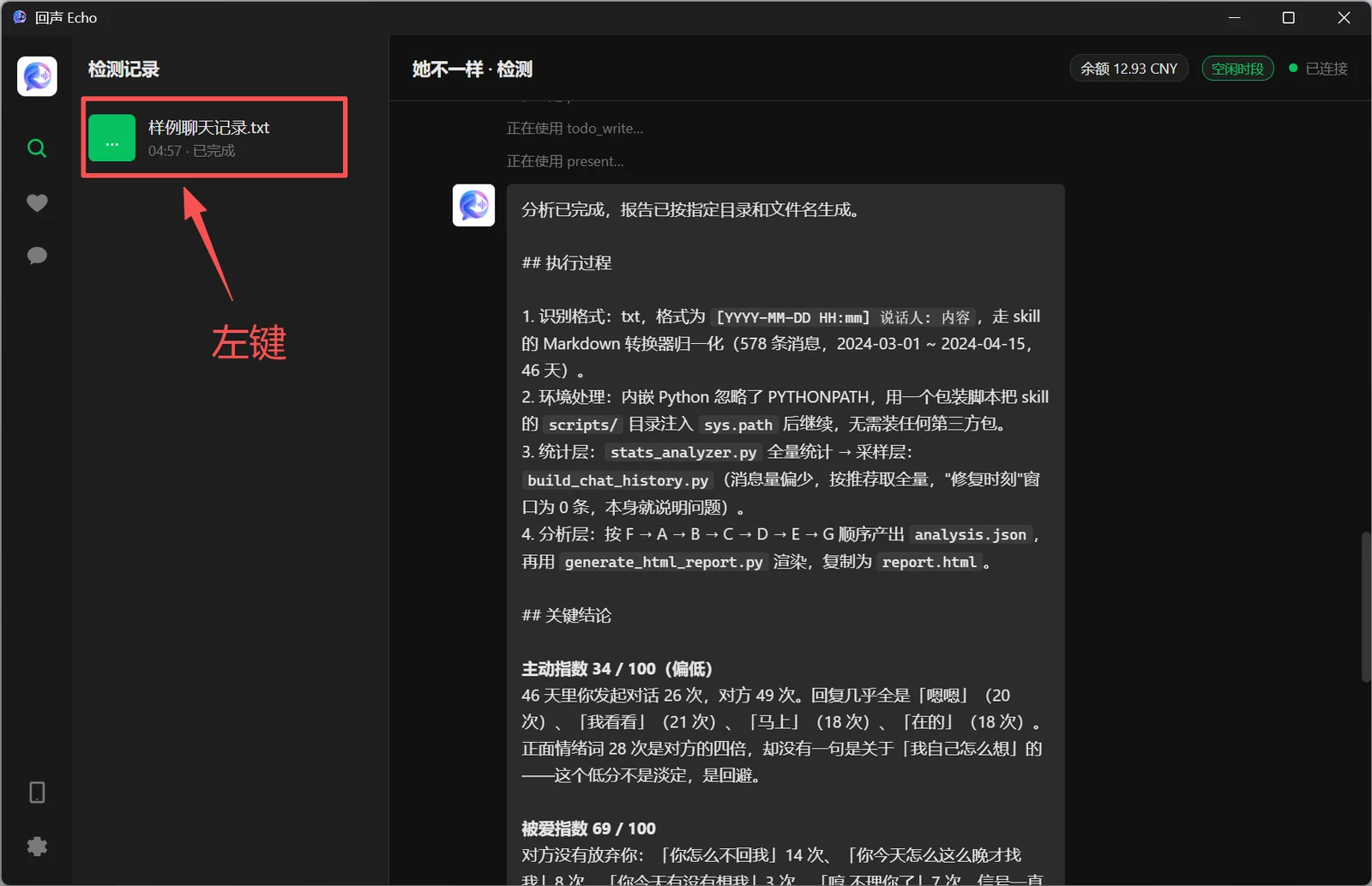Click the generate_html_report.py code label
1372x886 pixels.
click(x=664, y=562)
